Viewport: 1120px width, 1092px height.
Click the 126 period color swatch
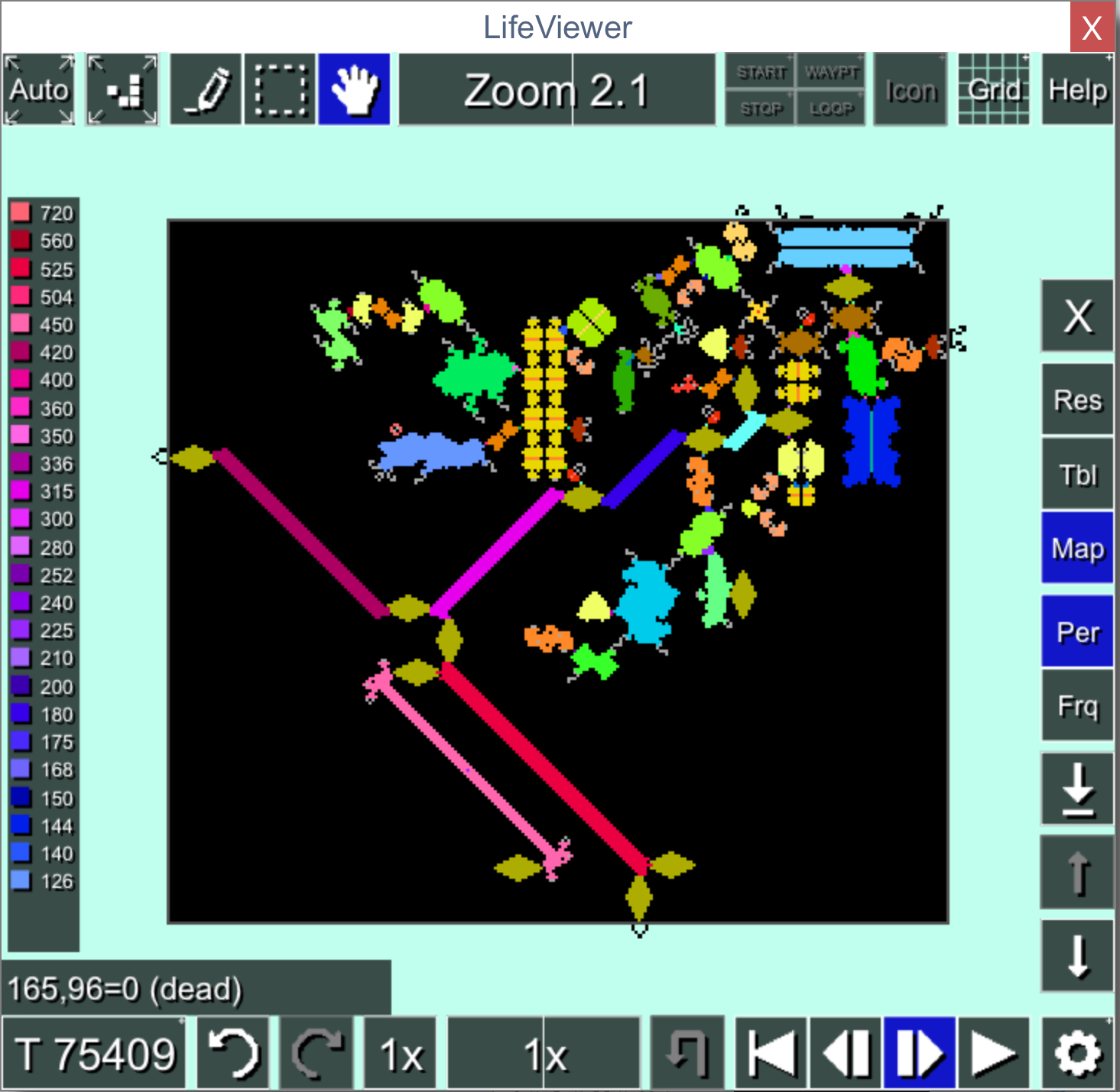(21, 880)
